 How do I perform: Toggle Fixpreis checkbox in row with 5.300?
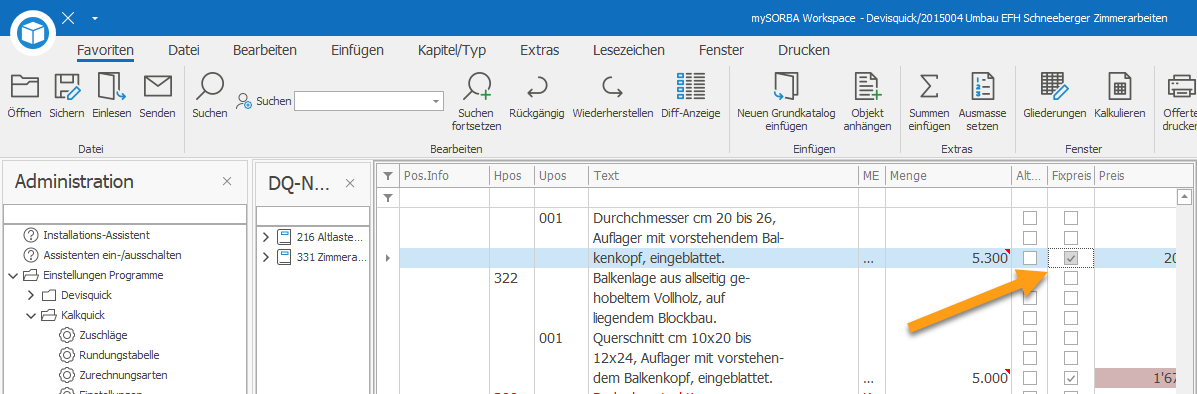[x=1071, y=258]
